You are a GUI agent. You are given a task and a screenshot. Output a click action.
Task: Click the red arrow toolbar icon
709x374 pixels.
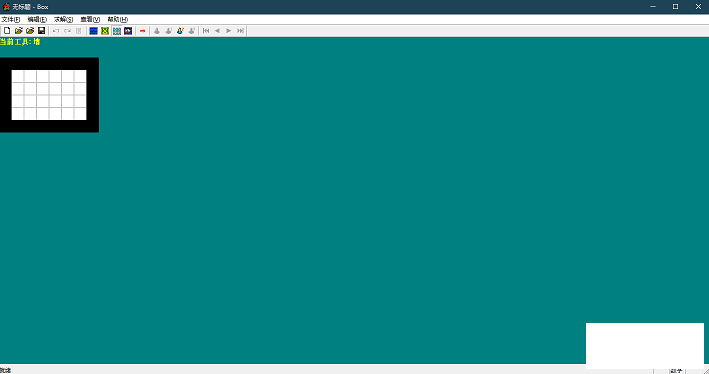pyautogui.click(x=142, y=31)
